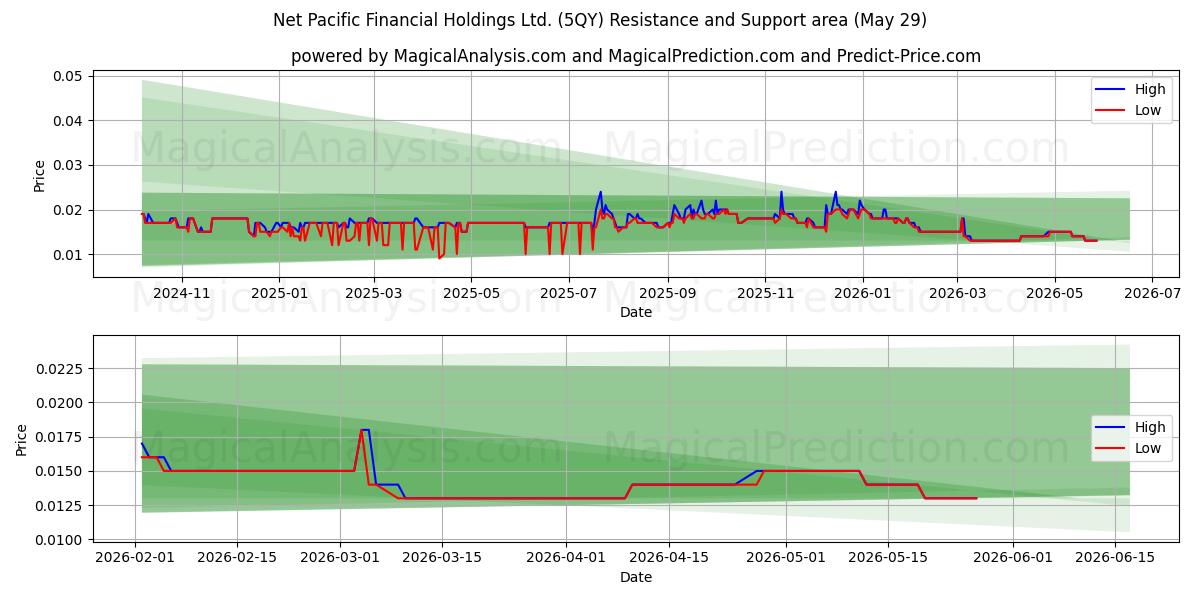Viewport: 1200px width, 600px height.
Task: Click the 2026-05-01 tick label
Action: pyautogui.click(x=785, y=558)
